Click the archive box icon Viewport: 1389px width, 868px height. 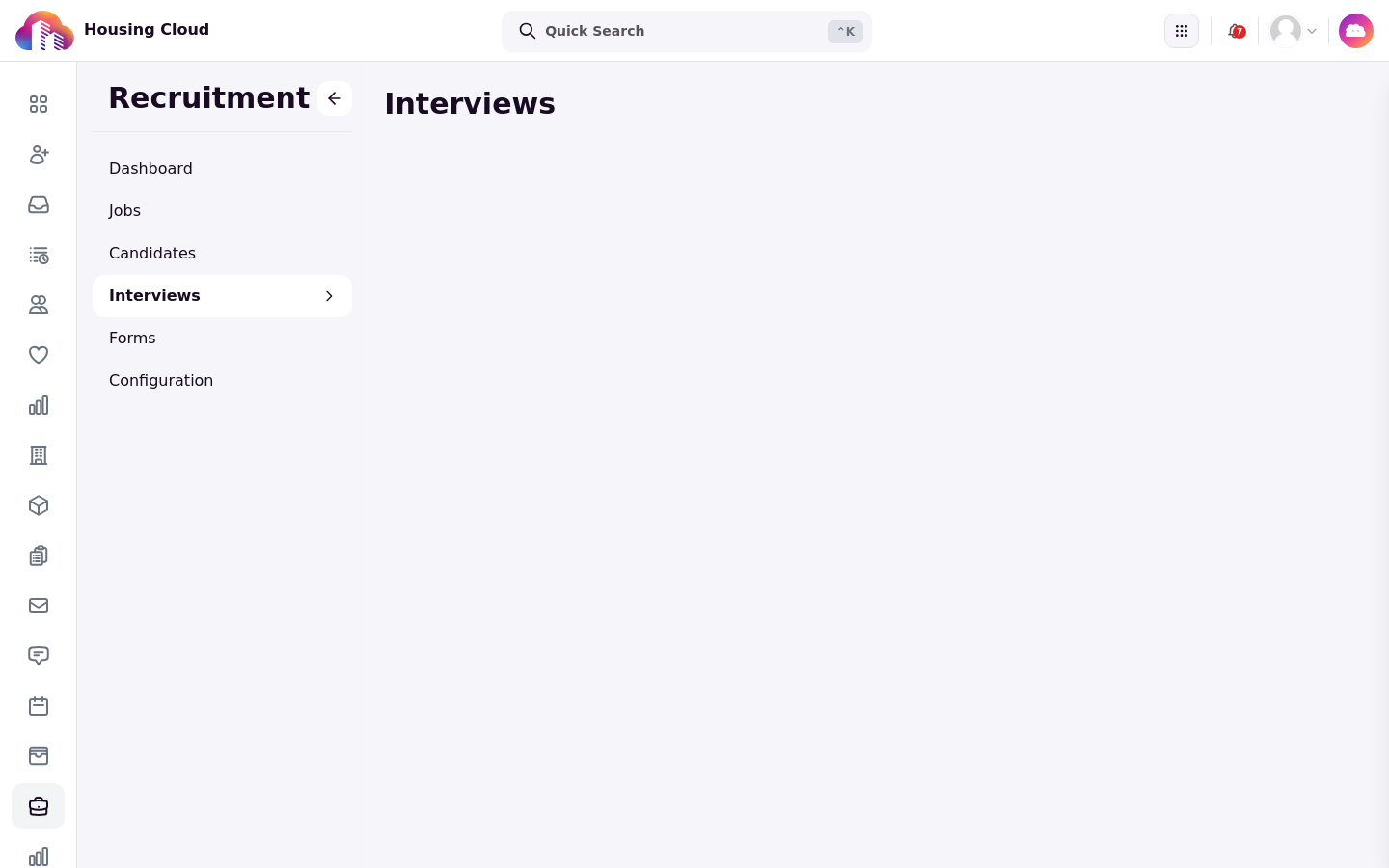coord(39,756)
